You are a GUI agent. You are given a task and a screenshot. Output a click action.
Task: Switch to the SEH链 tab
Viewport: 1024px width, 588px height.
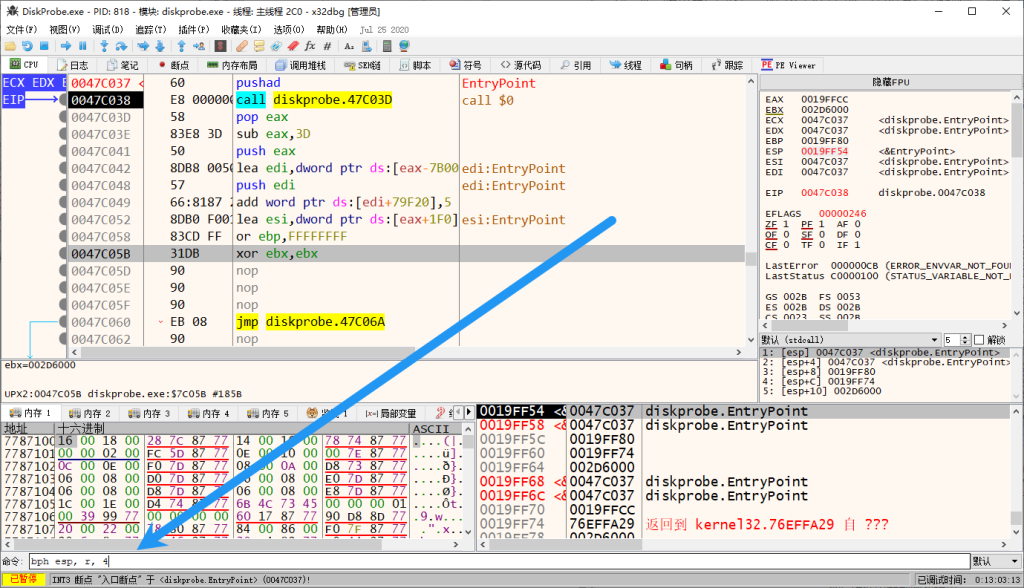[x=362, y=65]
